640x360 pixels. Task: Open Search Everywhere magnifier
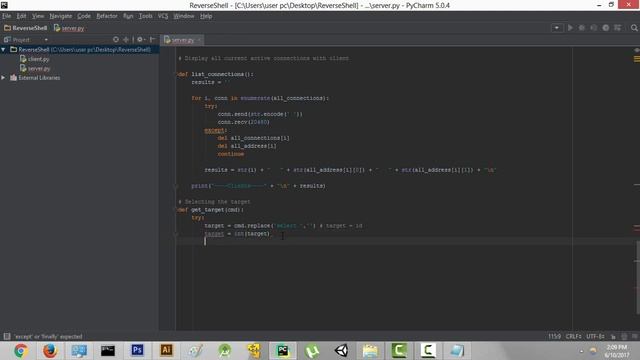[x=634, y=28]
